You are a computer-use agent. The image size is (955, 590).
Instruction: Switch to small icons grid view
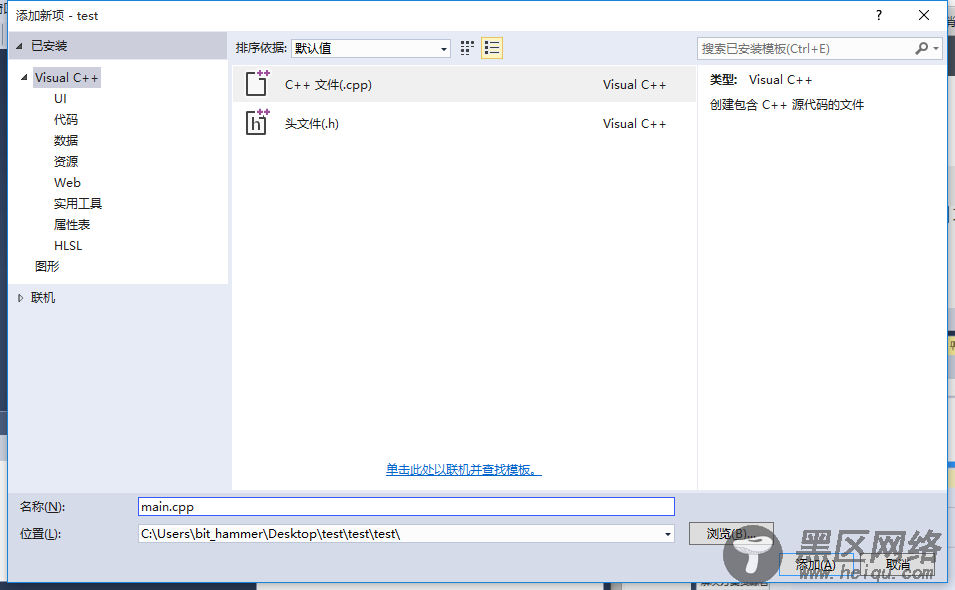[467, 48]
